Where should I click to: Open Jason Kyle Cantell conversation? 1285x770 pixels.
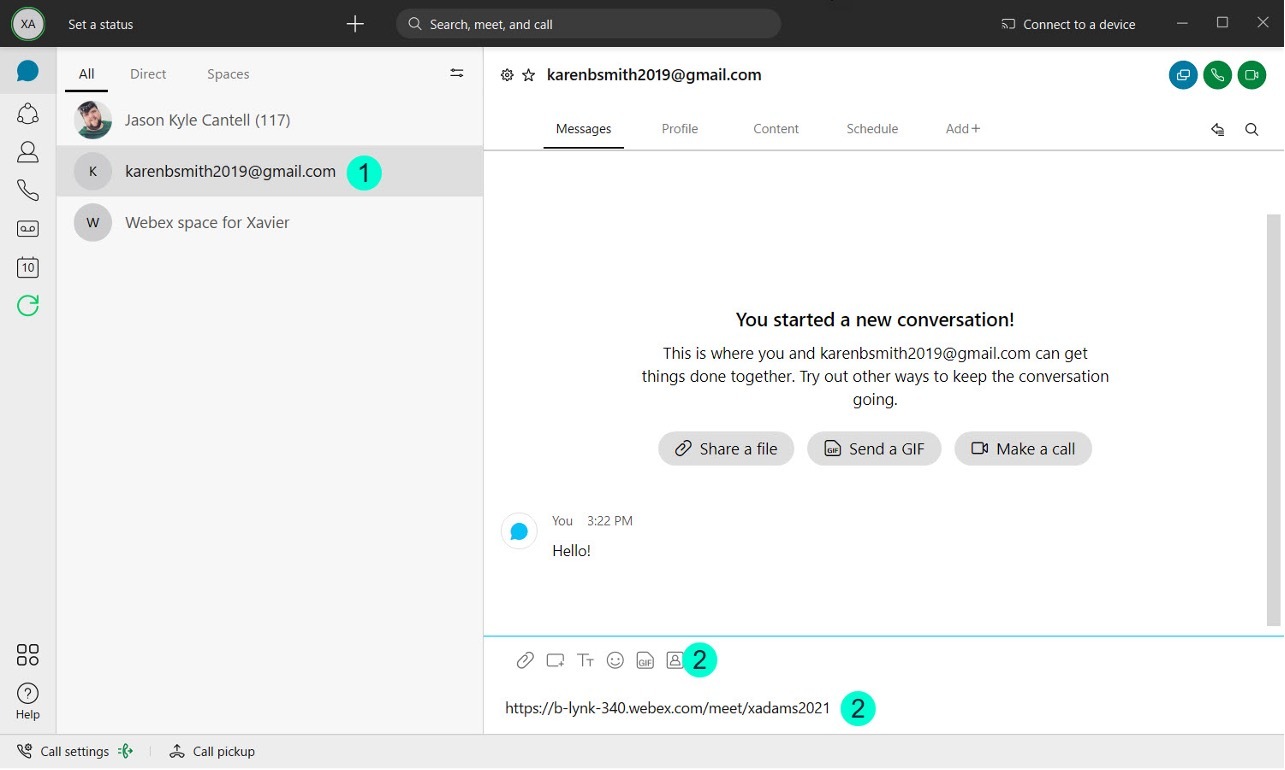coord(270,120)
